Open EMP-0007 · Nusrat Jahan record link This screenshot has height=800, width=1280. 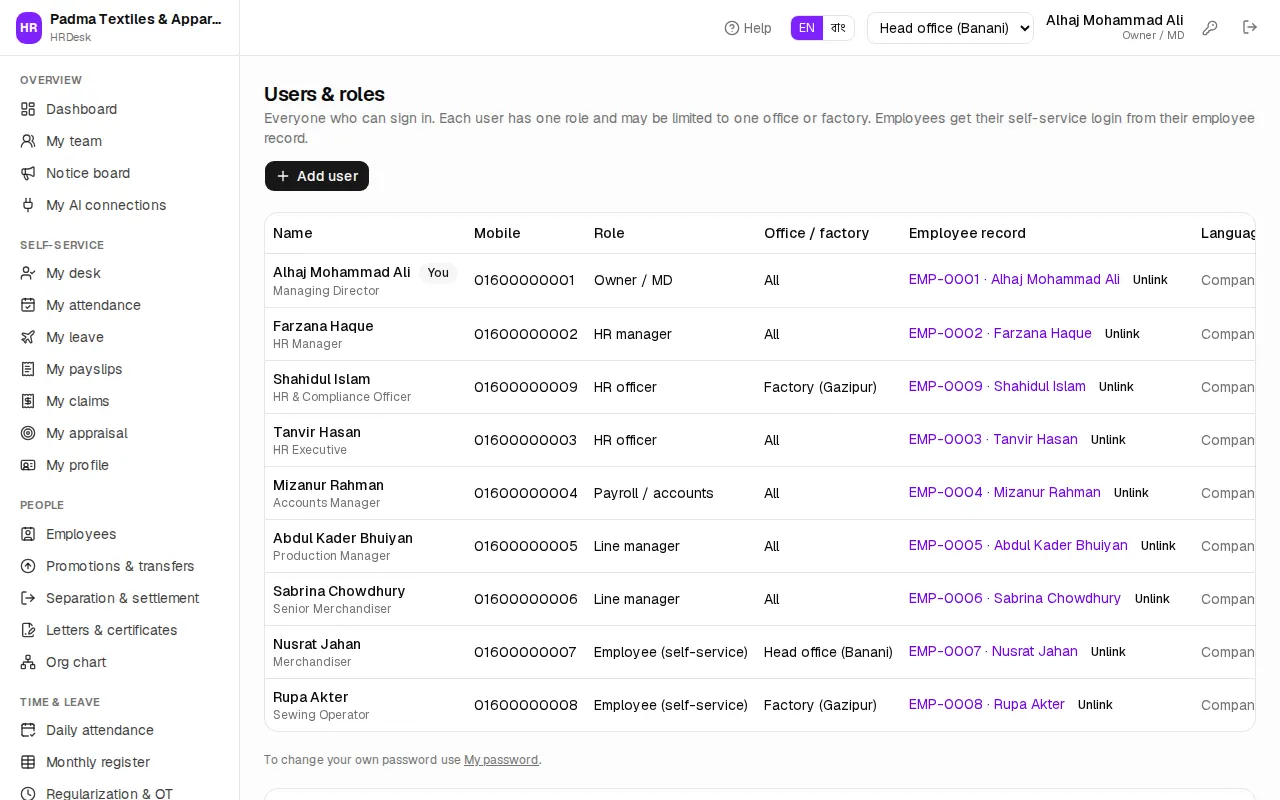993,651
